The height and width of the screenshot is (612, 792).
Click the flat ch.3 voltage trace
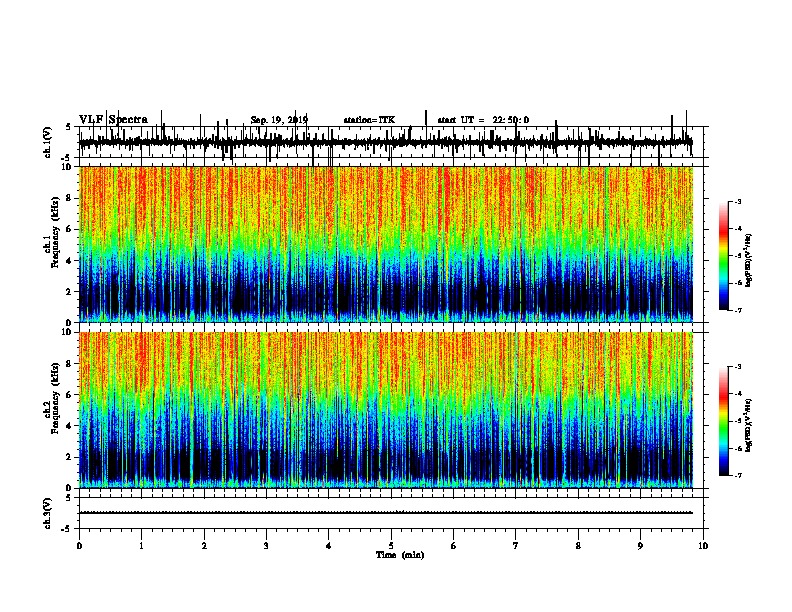click(x=386, y=513)
